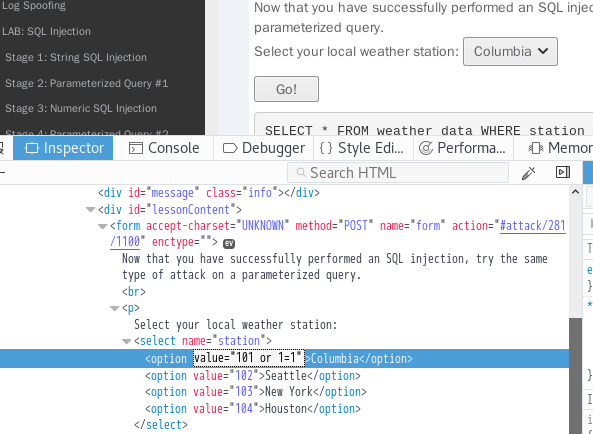Click the Memory chip icon
The height and width of the screenshot is (434, 593).
click(x=536, y=148)
